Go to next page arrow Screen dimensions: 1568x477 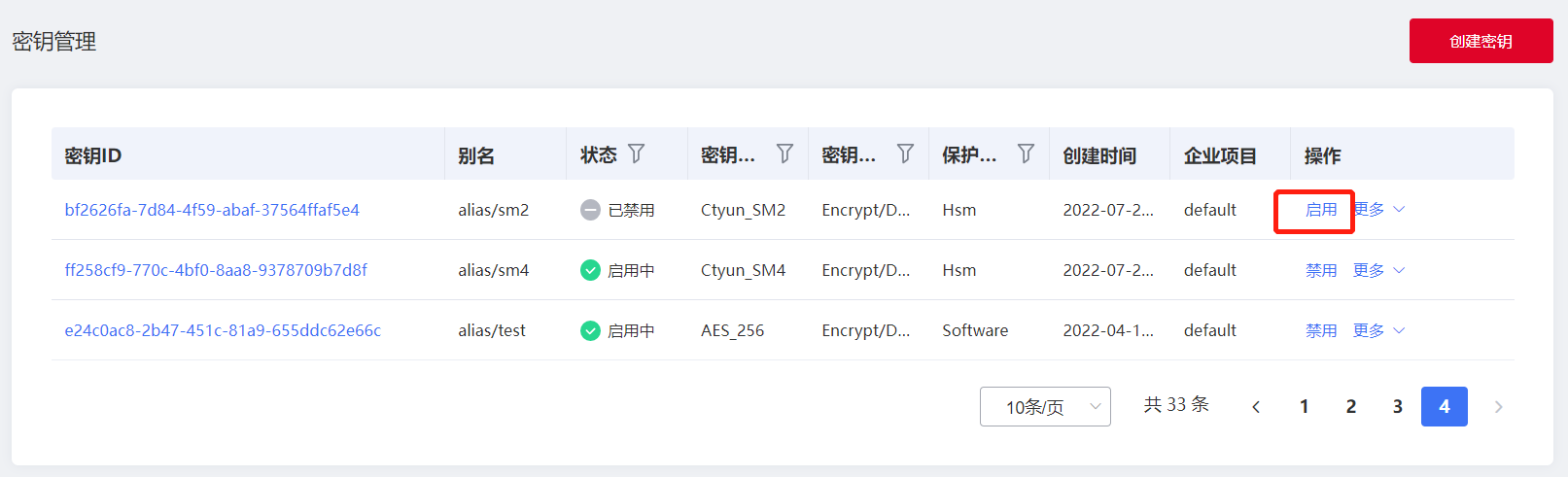[1498, 407]
